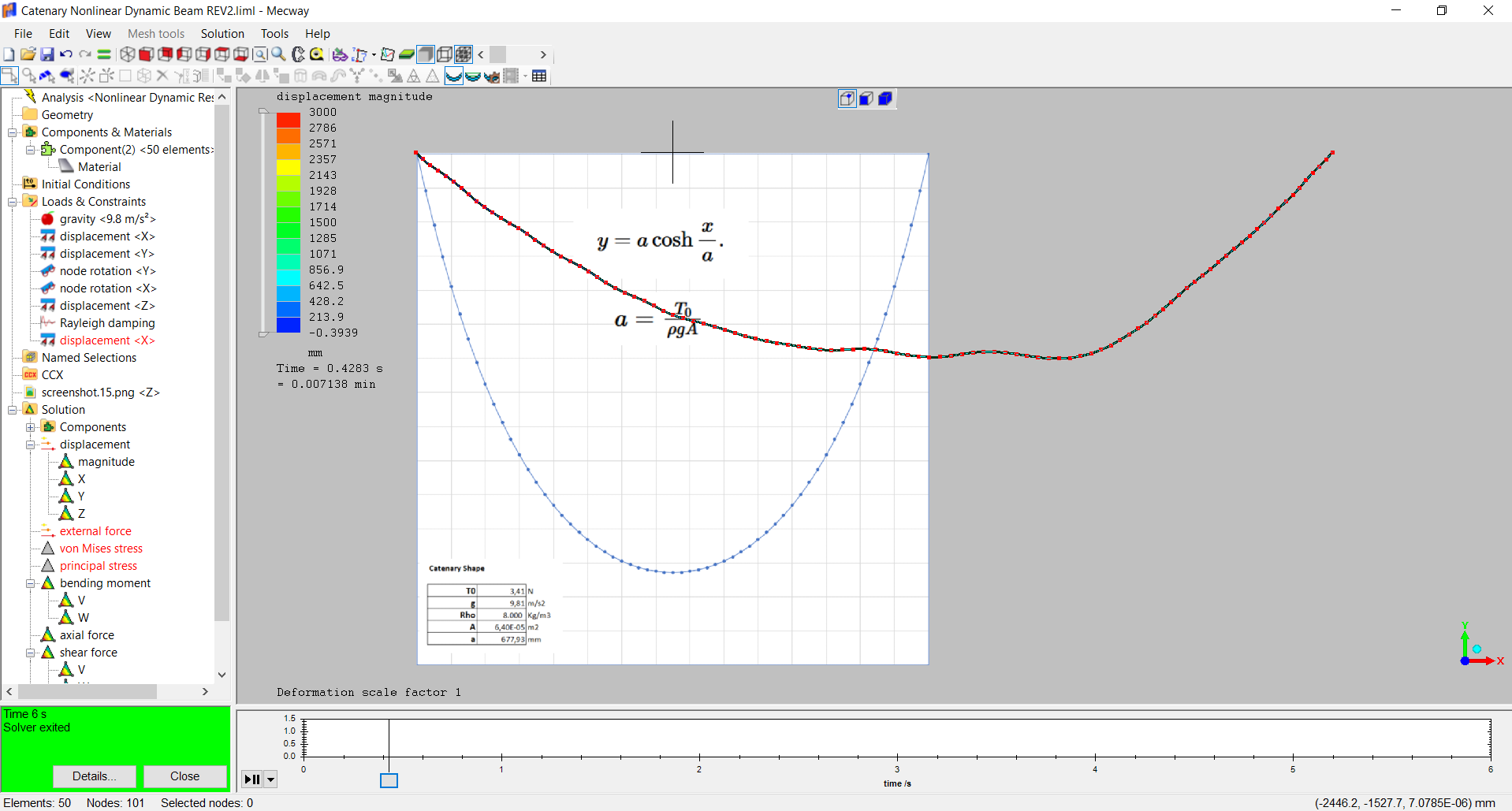The image size is (1512, 811).
Task: Click the Details... button
Action: click(95, 776)
